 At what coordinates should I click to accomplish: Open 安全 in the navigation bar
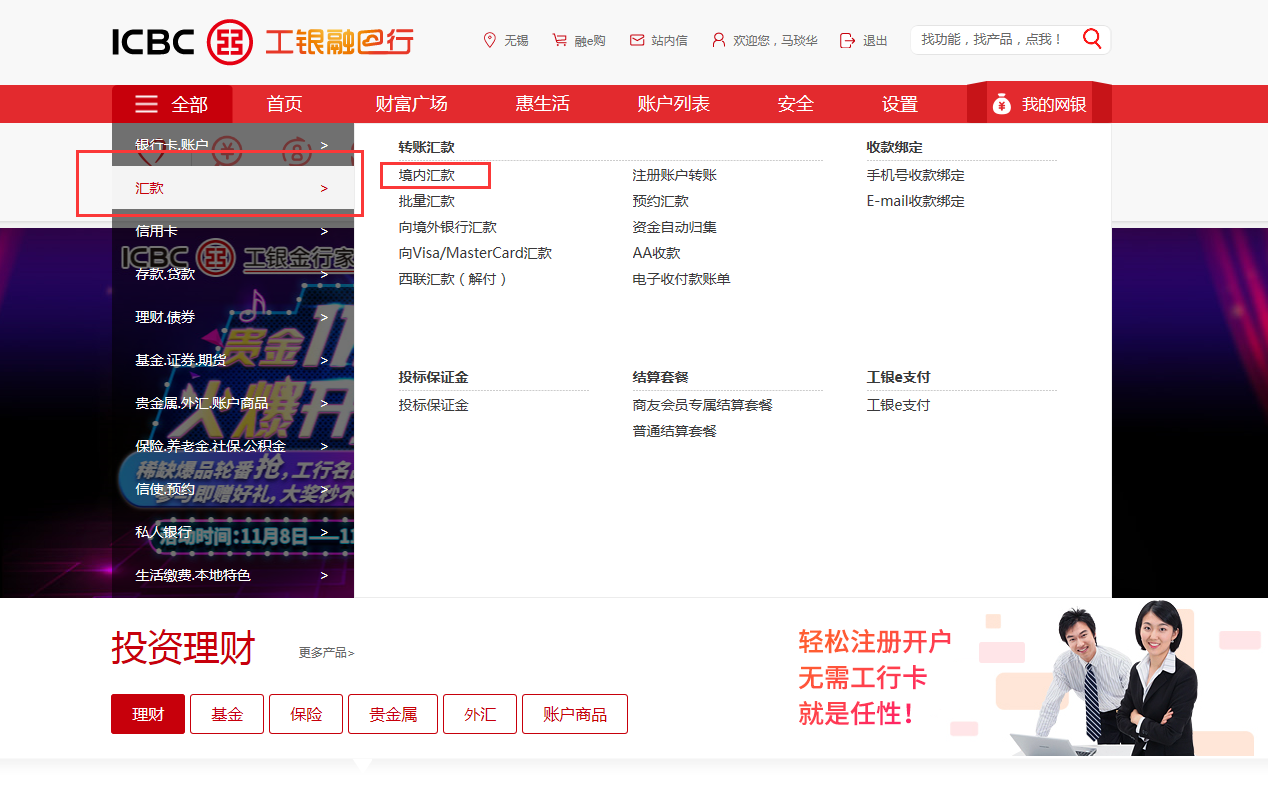tap(795, 104)
